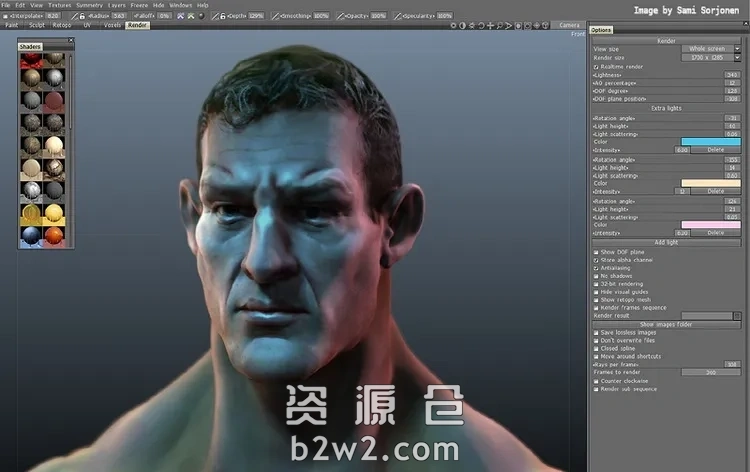Switch to the Sculpt tab
Image resolution: width=750 pixels, height=472 pixels.
pos(34,25)
